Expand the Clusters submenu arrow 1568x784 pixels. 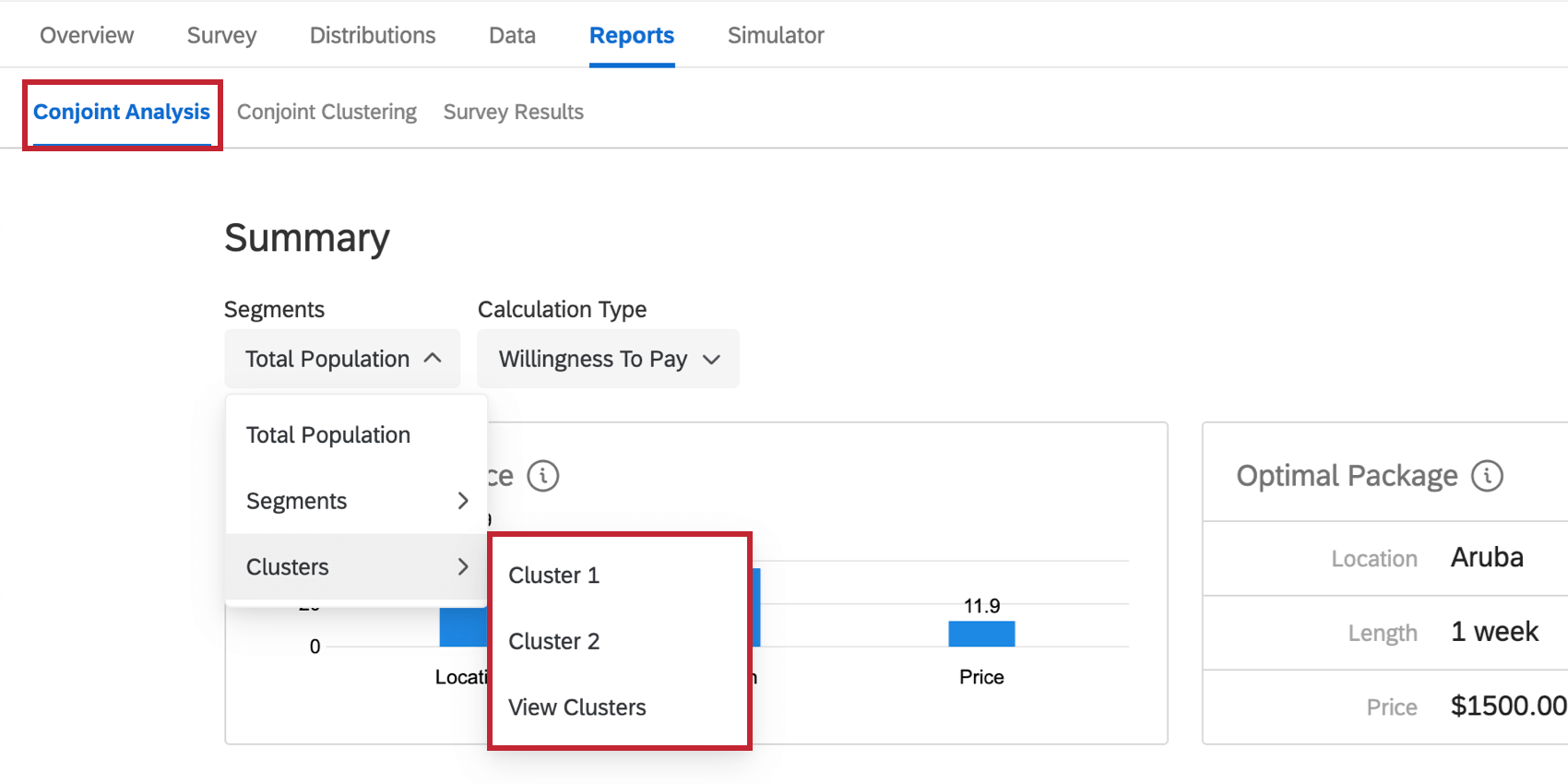463,566
